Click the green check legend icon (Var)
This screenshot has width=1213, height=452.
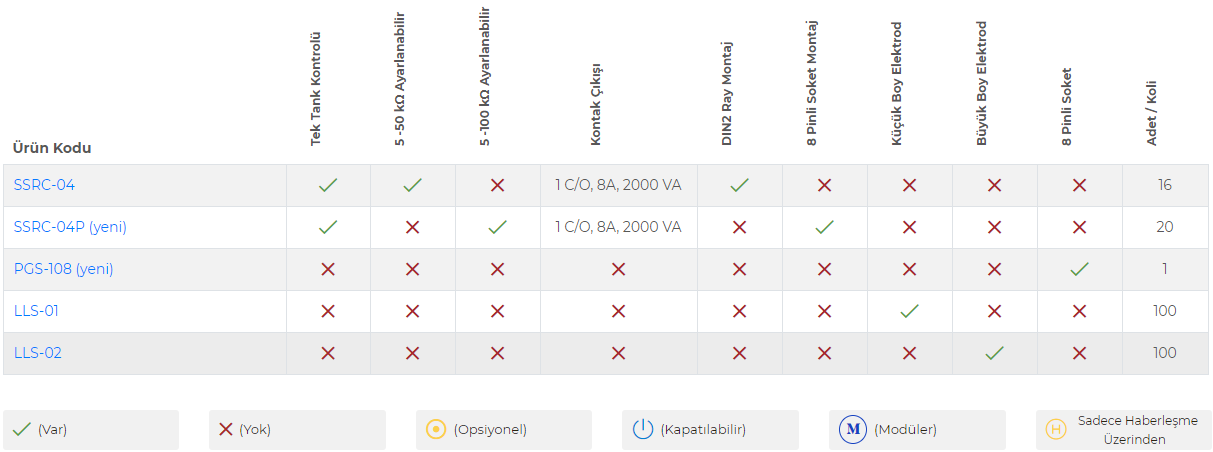pos(22,430)
